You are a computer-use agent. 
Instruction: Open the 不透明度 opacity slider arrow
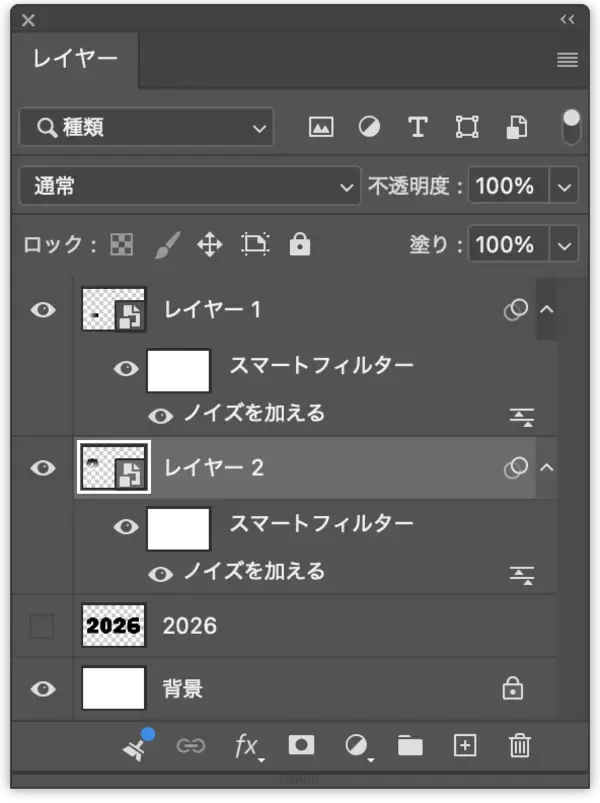564,186
